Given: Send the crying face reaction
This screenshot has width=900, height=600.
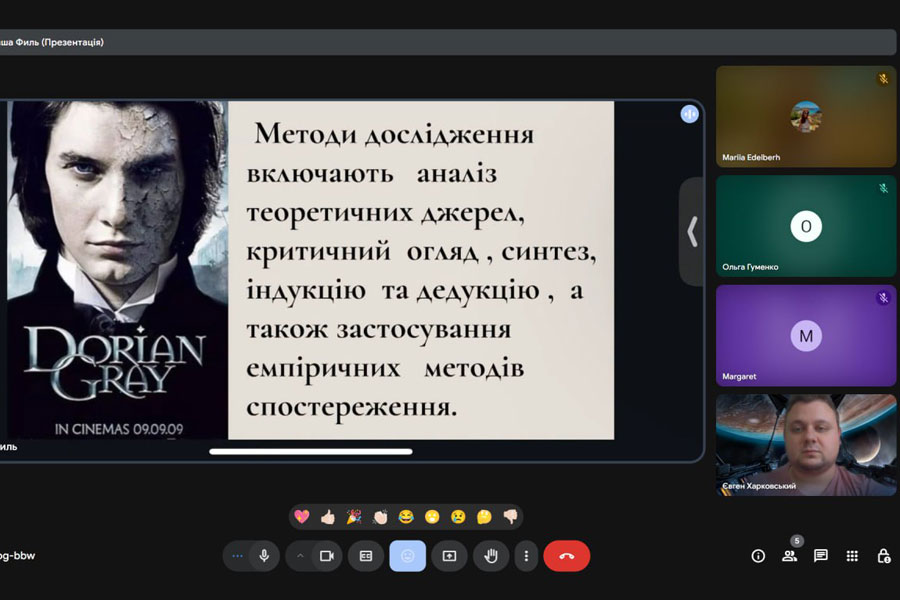Looking at the screenshot, I should [458, 517].
